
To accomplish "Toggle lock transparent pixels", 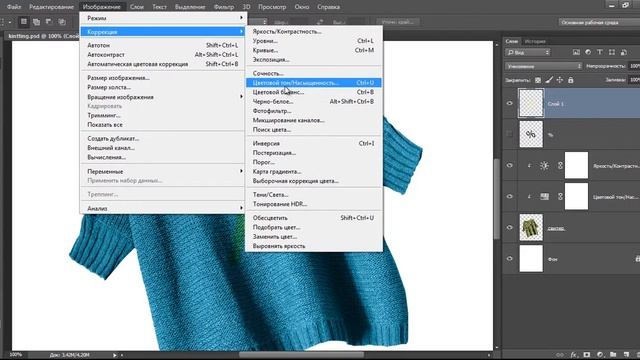I will click(x=538, y=80).
